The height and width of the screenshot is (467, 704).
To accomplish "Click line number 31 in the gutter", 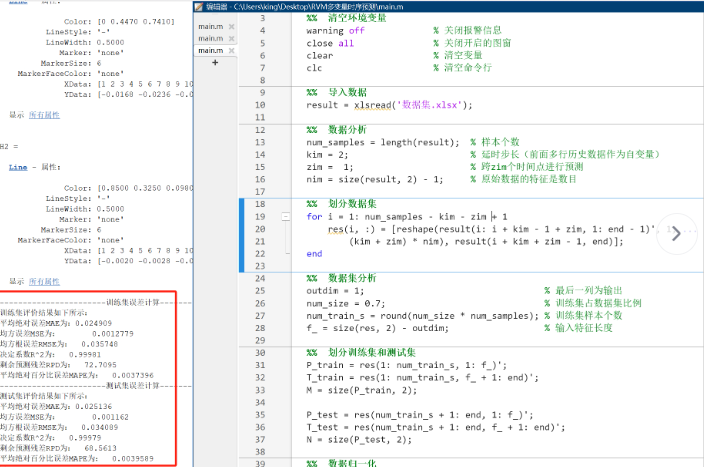I will pyautogui.click(x=260, y=365).
